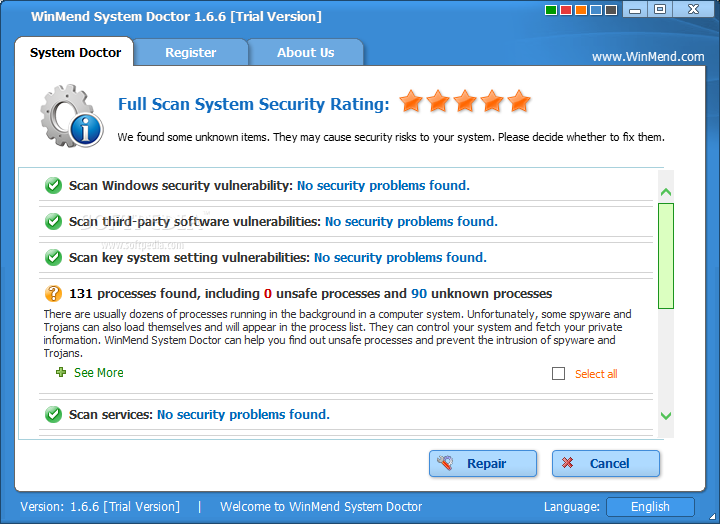
Task: Click the fifth rating star
Action: click(x=519, y=101)
